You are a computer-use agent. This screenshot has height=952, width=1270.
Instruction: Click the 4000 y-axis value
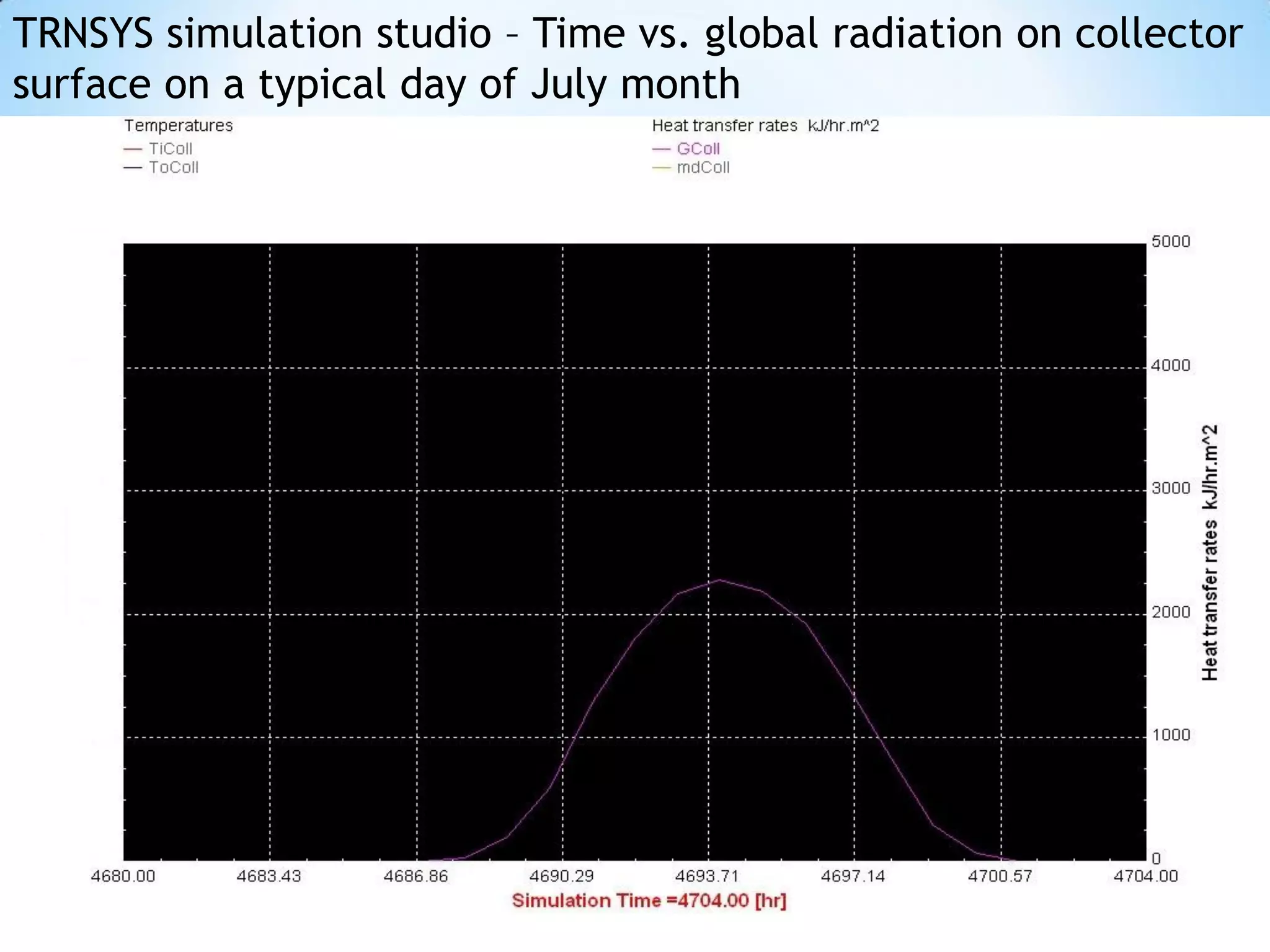[1171, 366]
